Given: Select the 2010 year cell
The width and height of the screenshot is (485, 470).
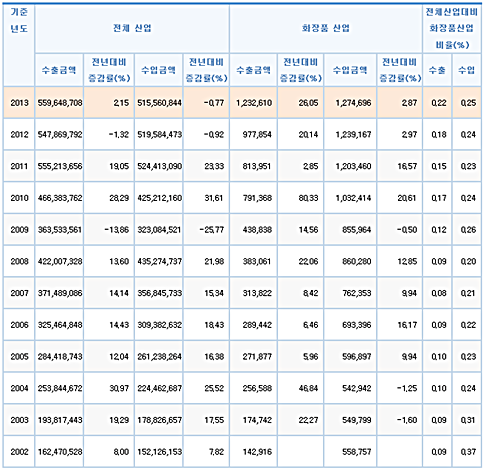Looking at the screenshot, I should 19,198.
